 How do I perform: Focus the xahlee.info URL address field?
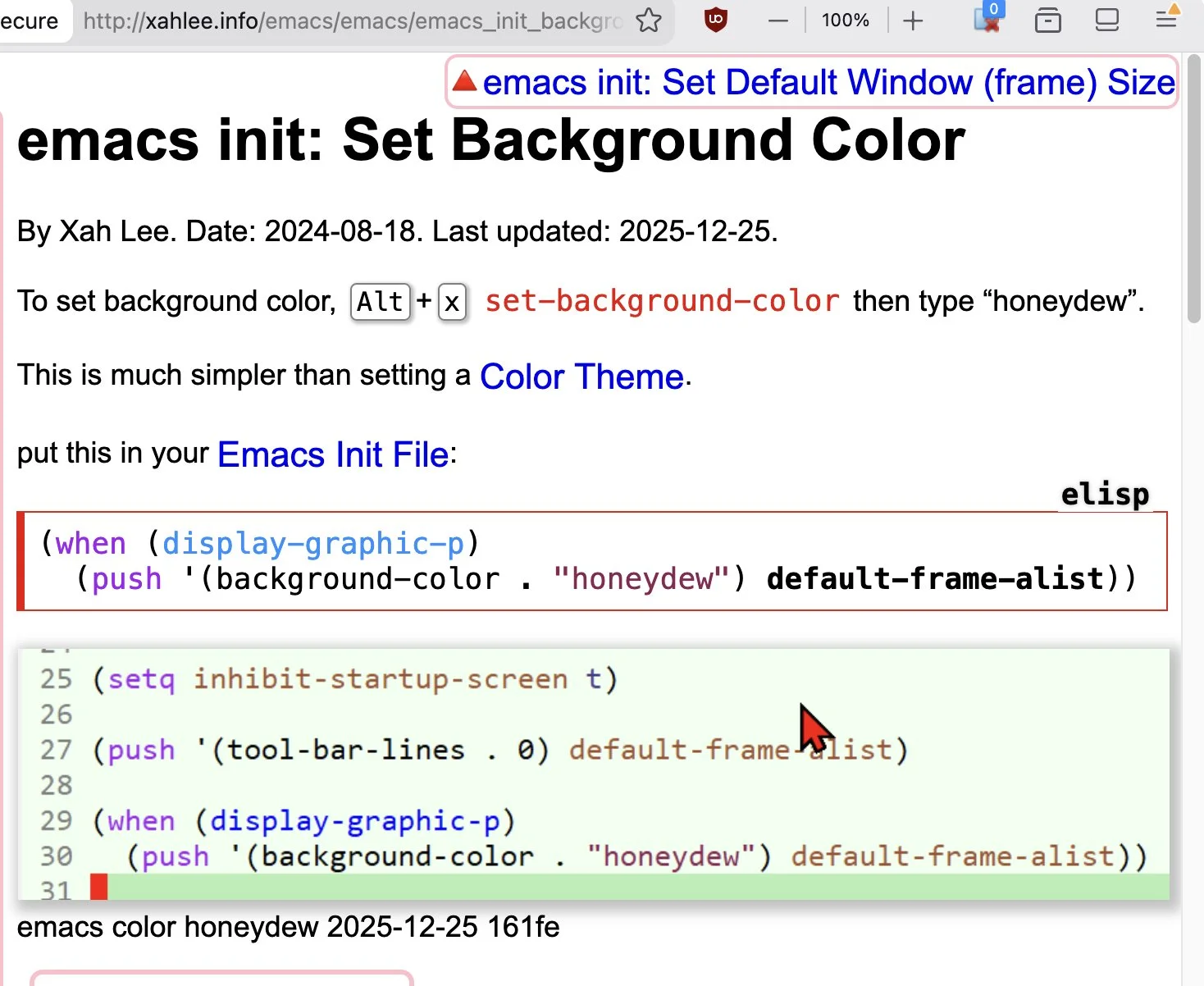tap(353, 21)
